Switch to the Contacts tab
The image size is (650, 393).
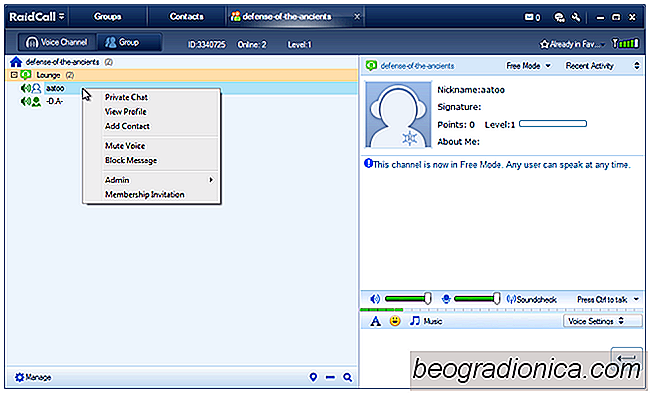click(x=186, y=17)
